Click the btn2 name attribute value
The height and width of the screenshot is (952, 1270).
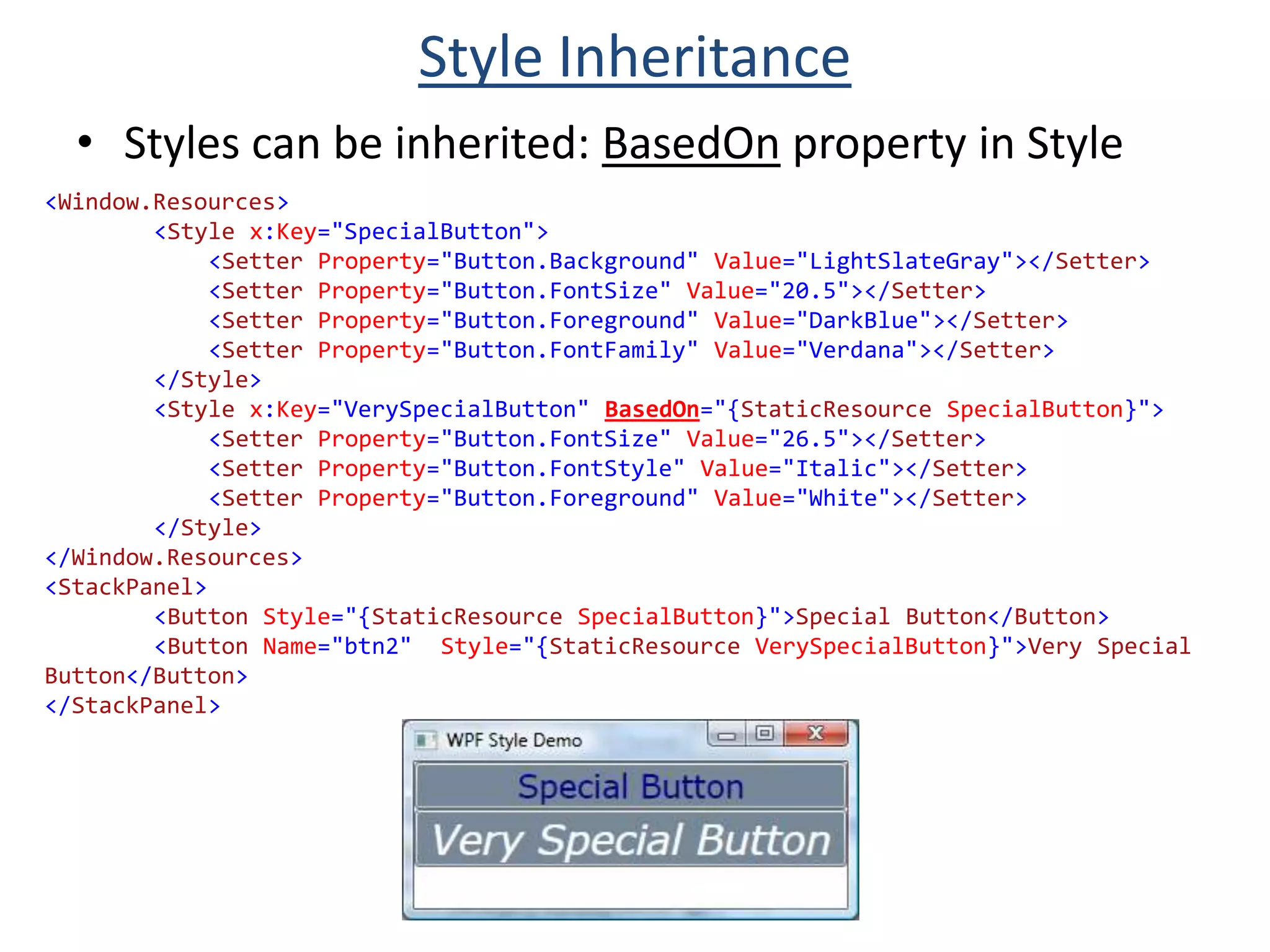click(x=371, y=646)
